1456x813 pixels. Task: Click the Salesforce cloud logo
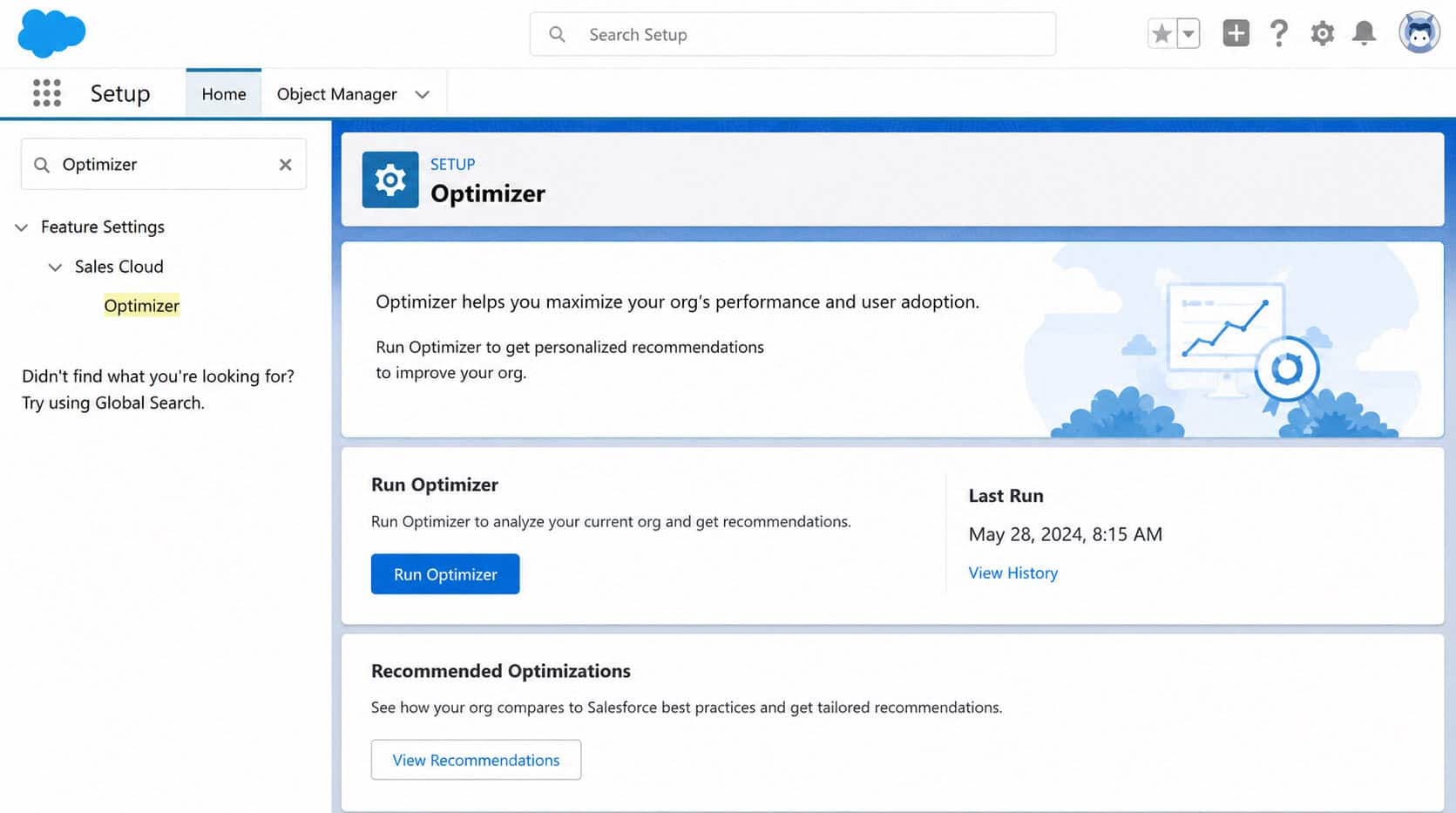51,34
